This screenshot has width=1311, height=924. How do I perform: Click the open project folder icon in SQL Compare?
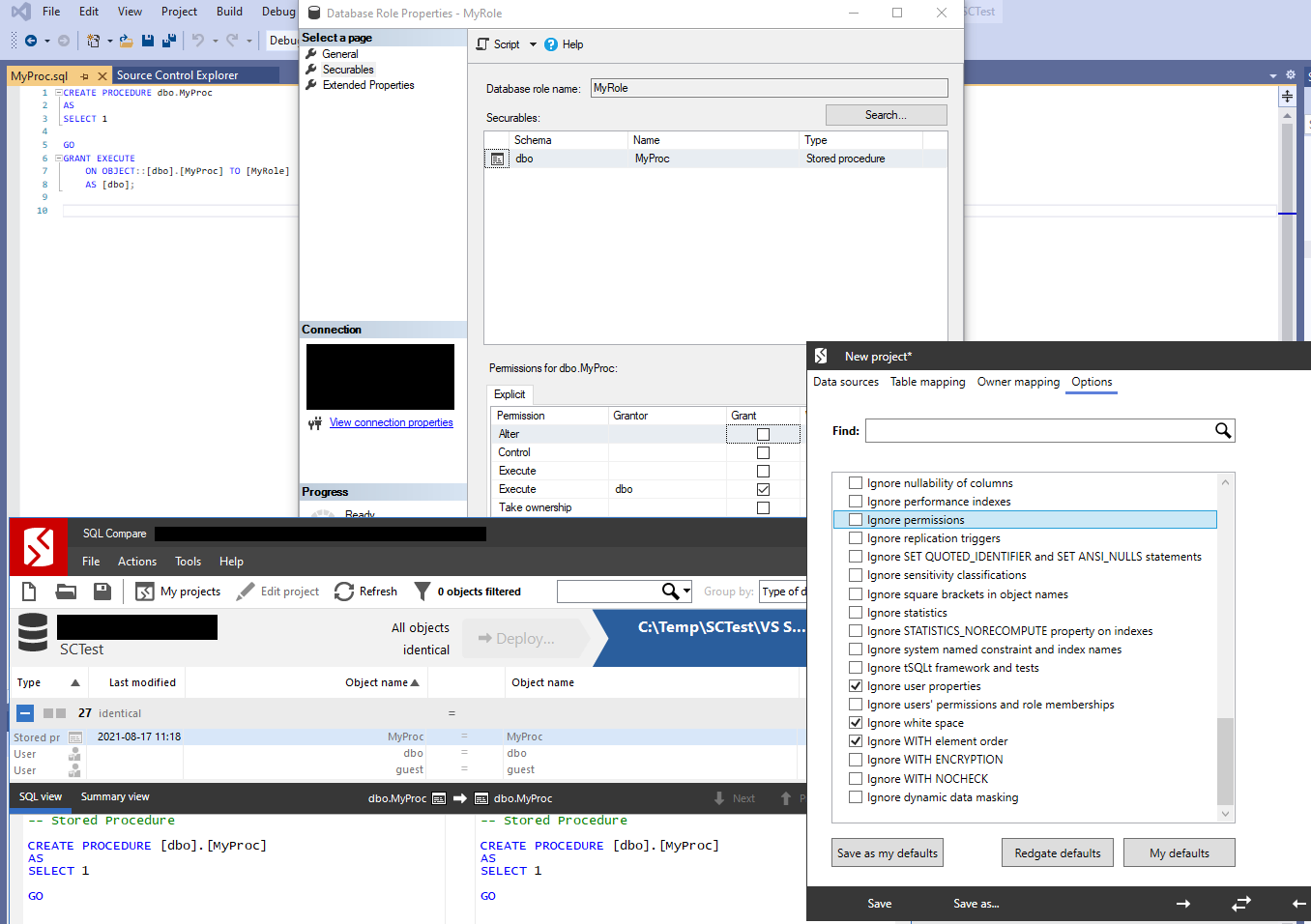[66, 592]
